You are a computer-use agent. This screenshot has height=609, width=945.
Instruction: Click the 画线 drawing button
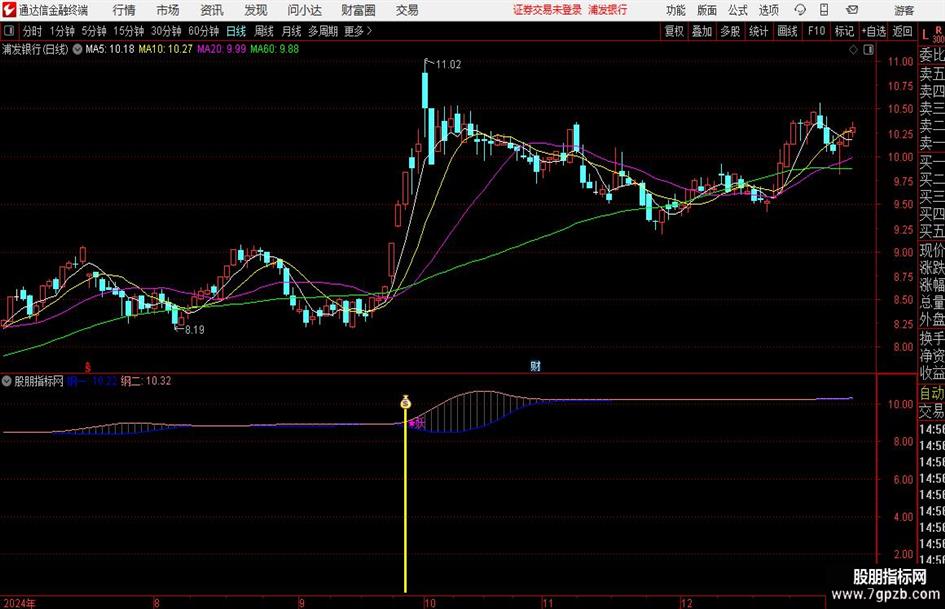tap(787, 31)
